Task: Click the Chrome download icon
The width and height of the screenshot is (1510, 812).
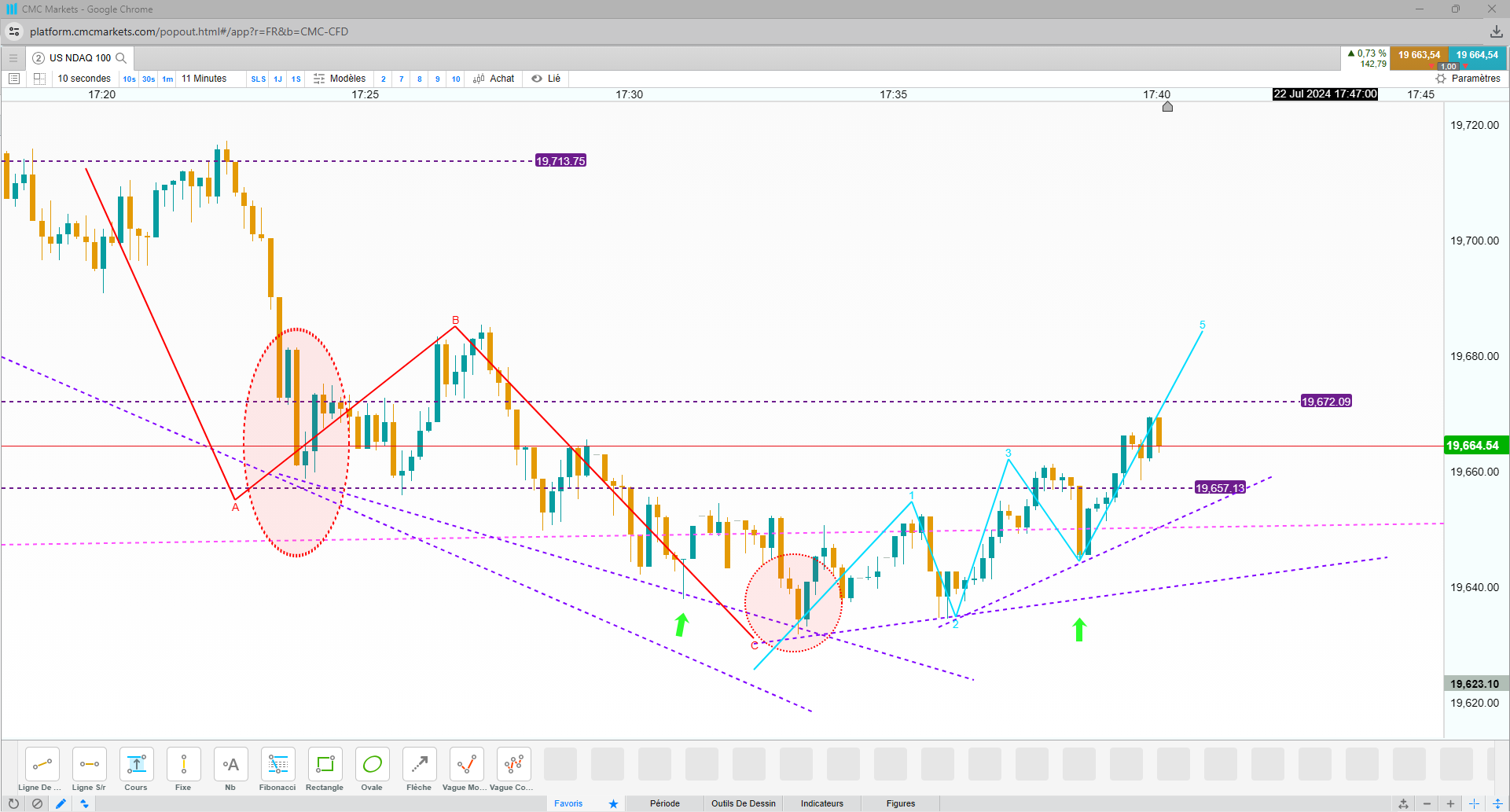Action: tap(1496, 31)
